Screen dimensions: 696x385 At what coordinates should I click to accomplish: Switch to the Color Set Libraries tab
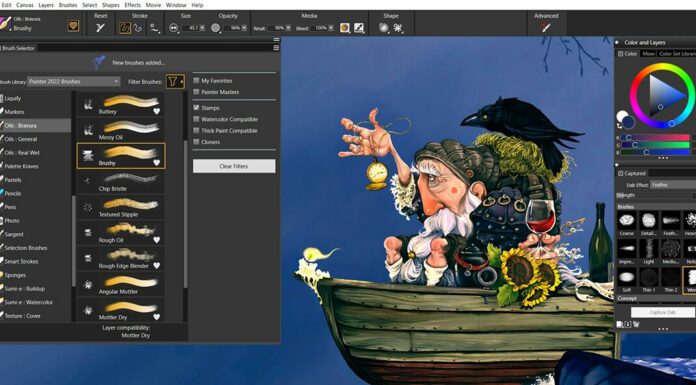[676, 54]
